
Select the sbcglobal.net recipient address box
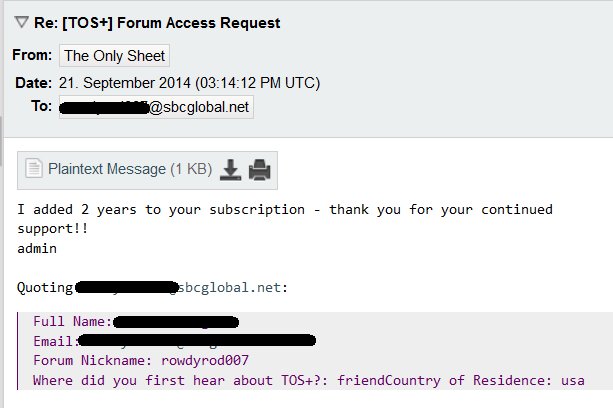(156, 107)
